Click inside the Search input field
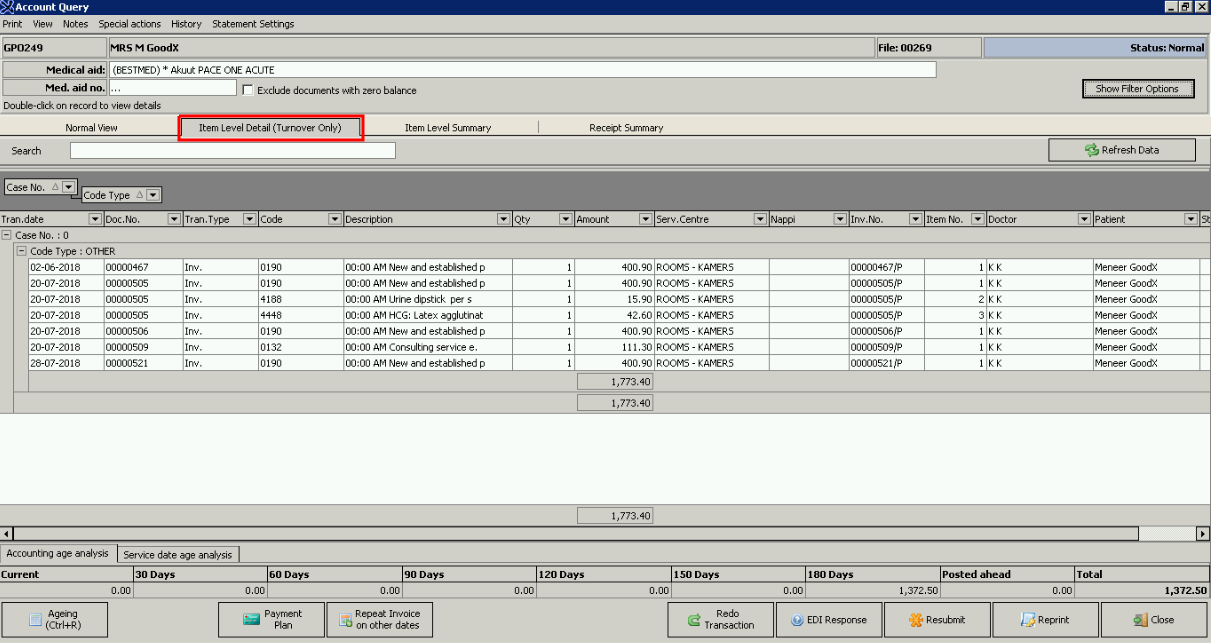The image size is (1211, 643). [x=232, y=151]
